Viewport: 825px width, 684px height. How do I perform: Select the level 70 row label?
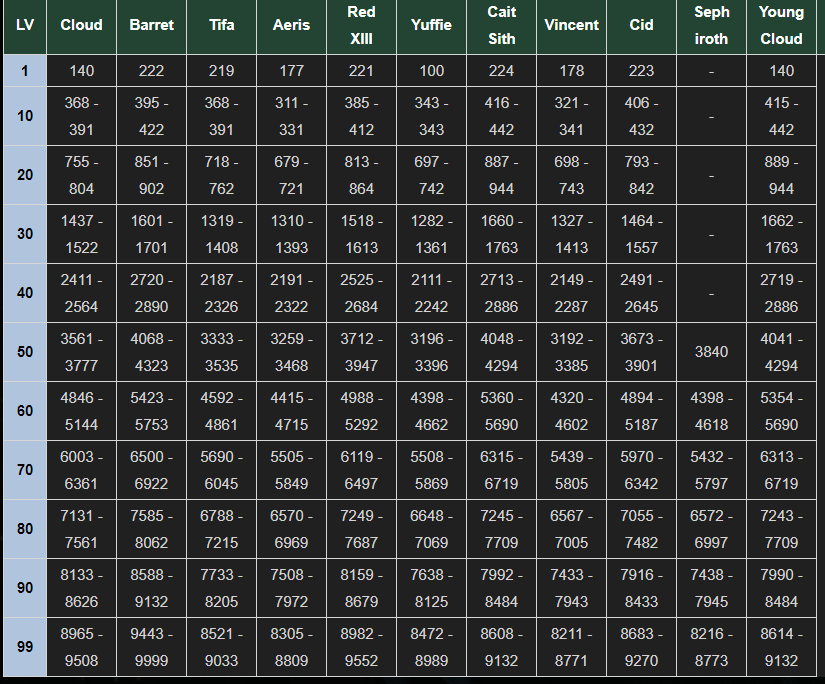point(25,469)
